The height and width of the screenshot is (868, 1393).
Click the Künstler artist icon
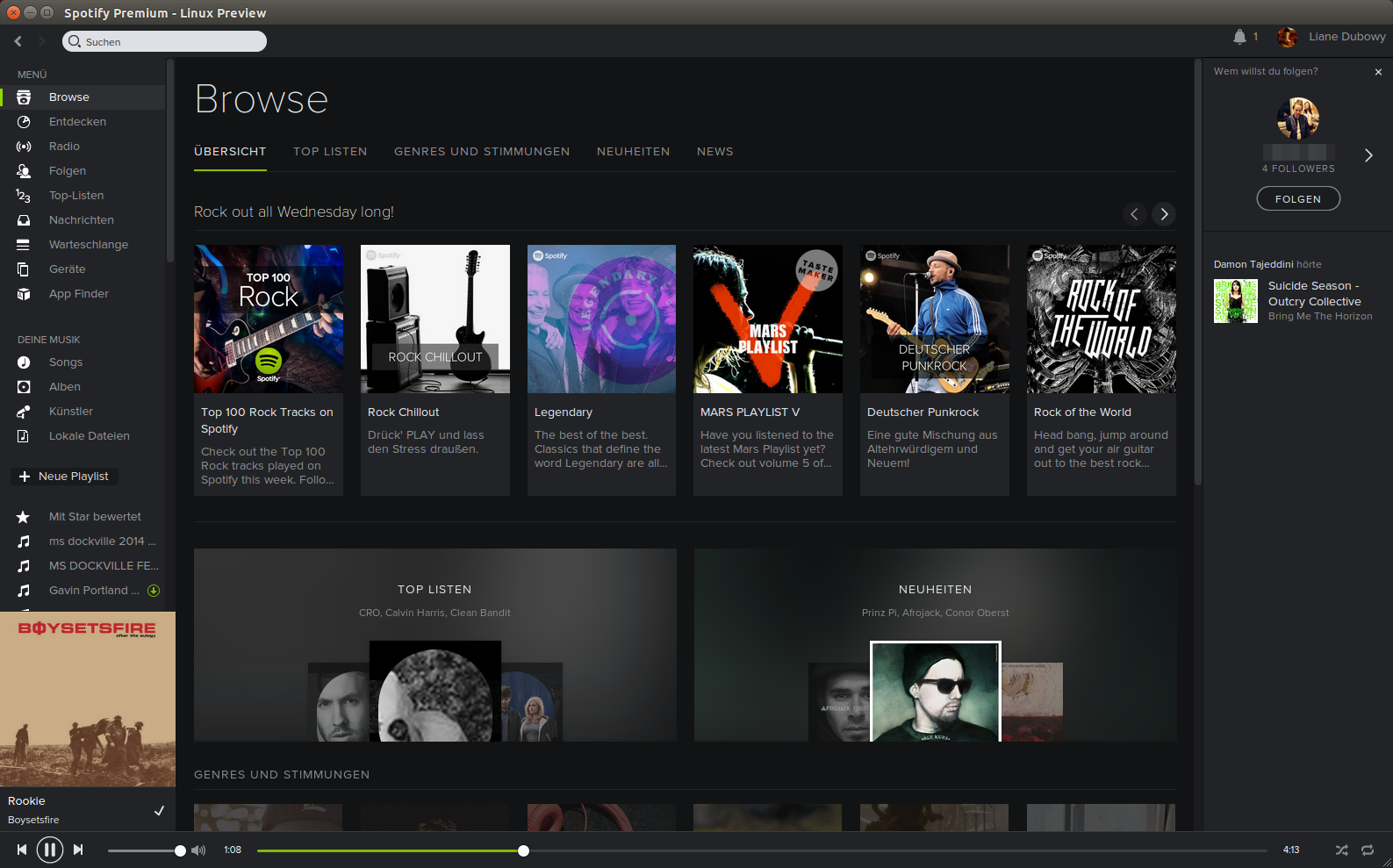24,412
